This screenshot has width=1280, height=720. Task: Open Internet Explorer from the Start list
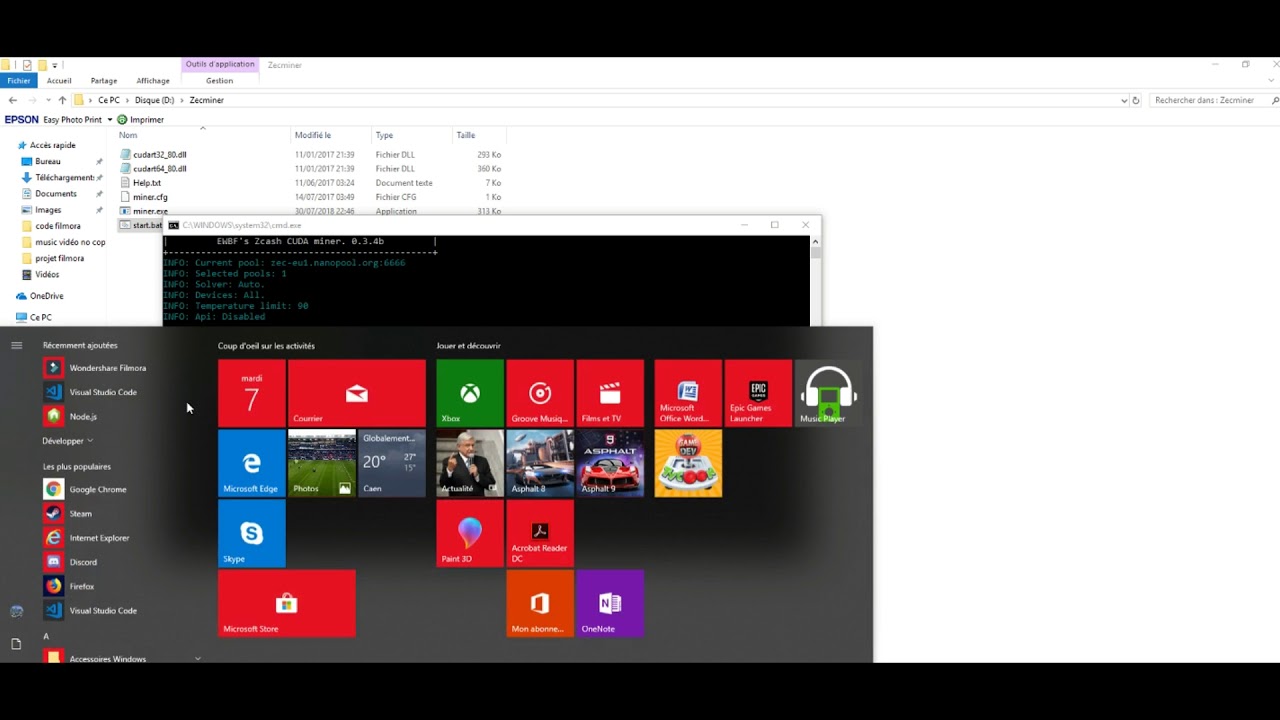pyautogui.click(x=87, y=538)
